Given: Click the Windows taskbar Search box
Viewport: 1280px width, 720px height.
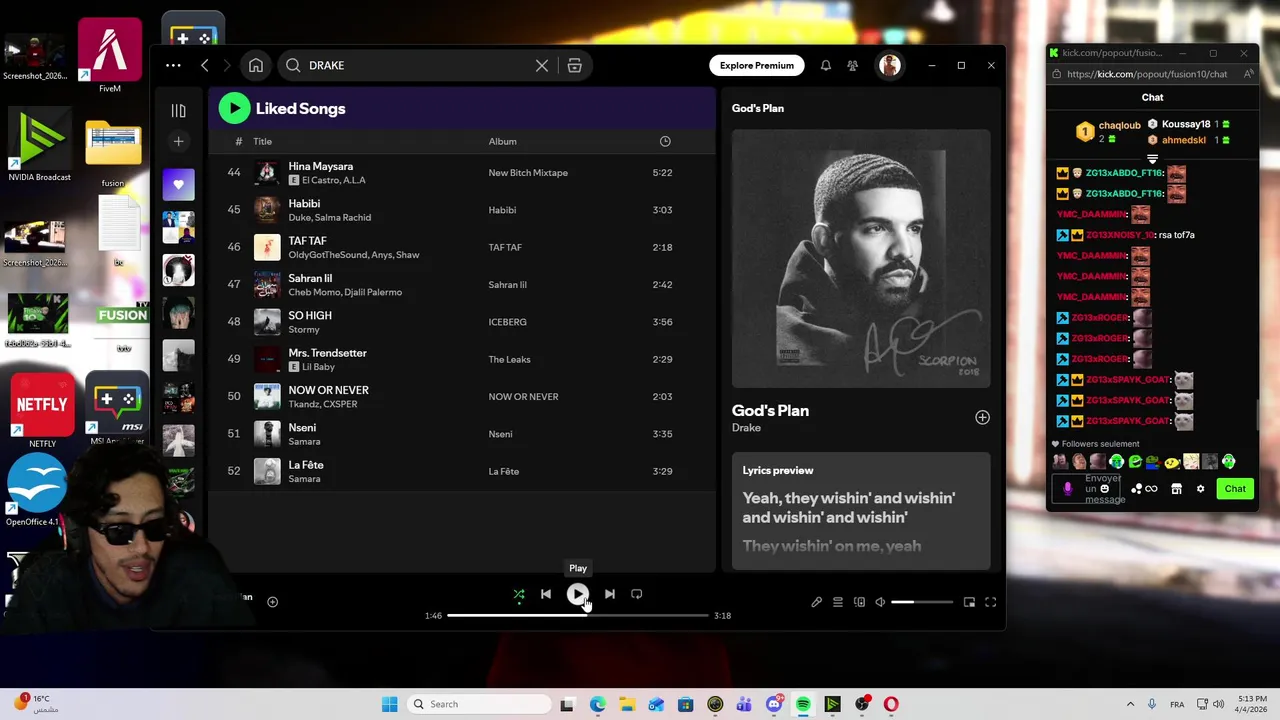Looking at the screenshot, I should [x=480, y=704].
